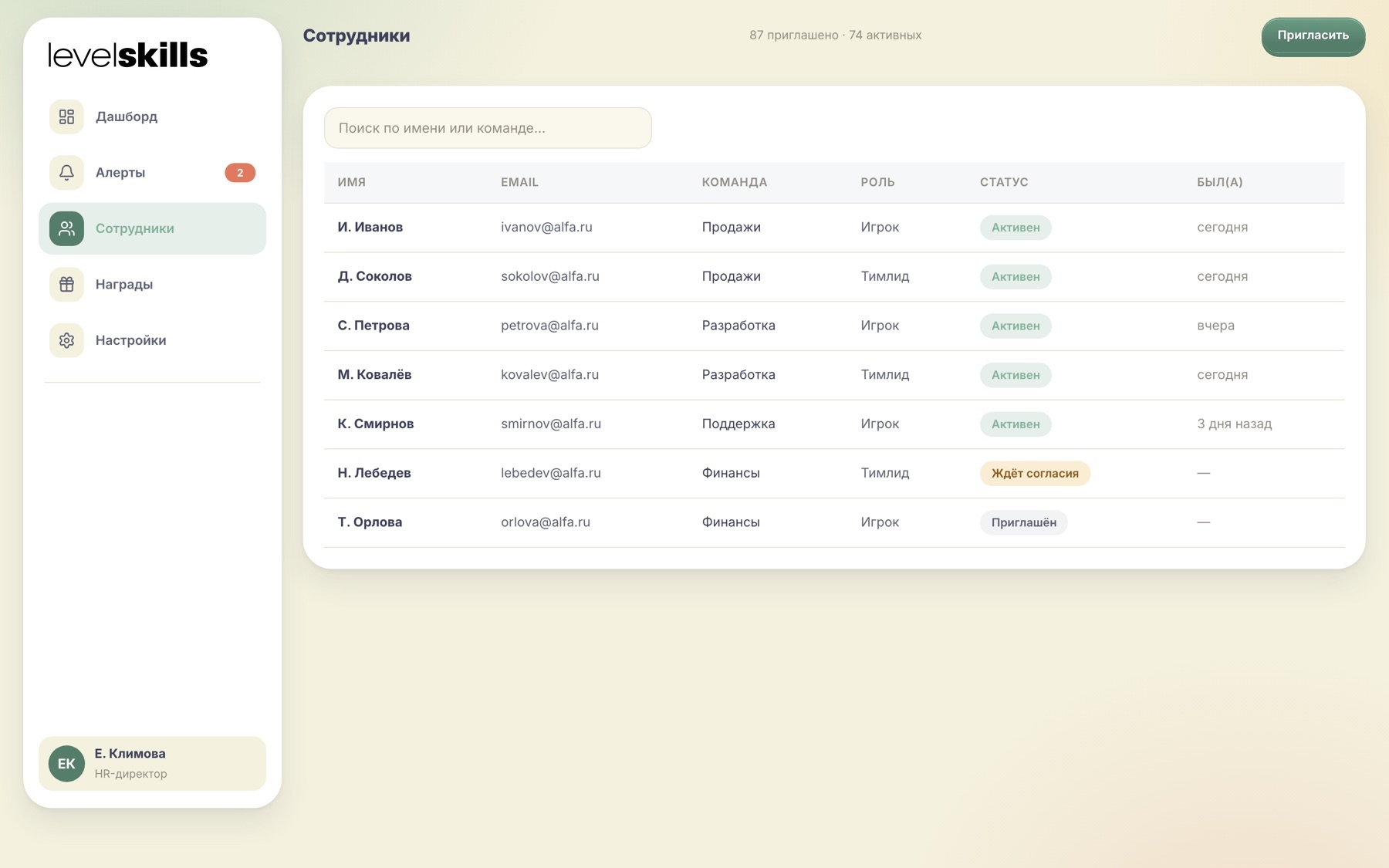1389x868 pixels.
Task: Click the email kovalev@alfa.ru
Action: pyautogui.click(x=549, y=374)
